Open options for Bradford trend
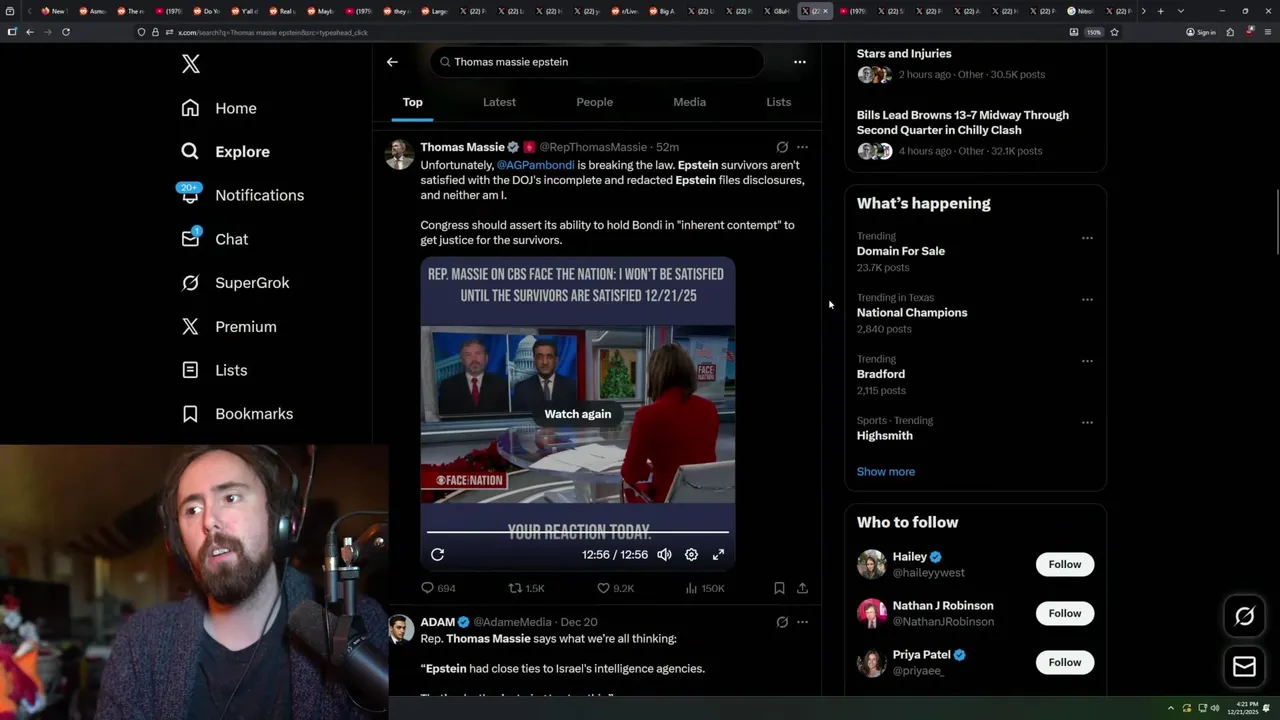1280x720 pixels. point(1087,361)
